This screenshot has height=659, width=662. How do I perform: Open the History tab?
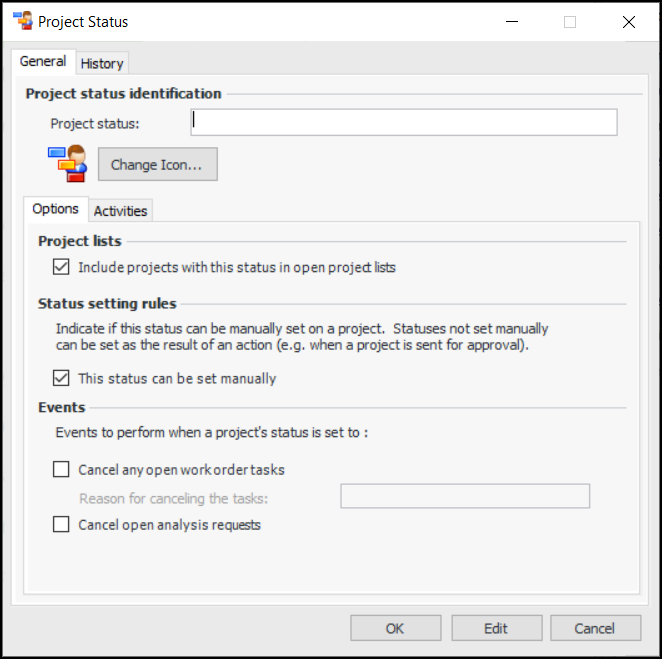[102, 63]
